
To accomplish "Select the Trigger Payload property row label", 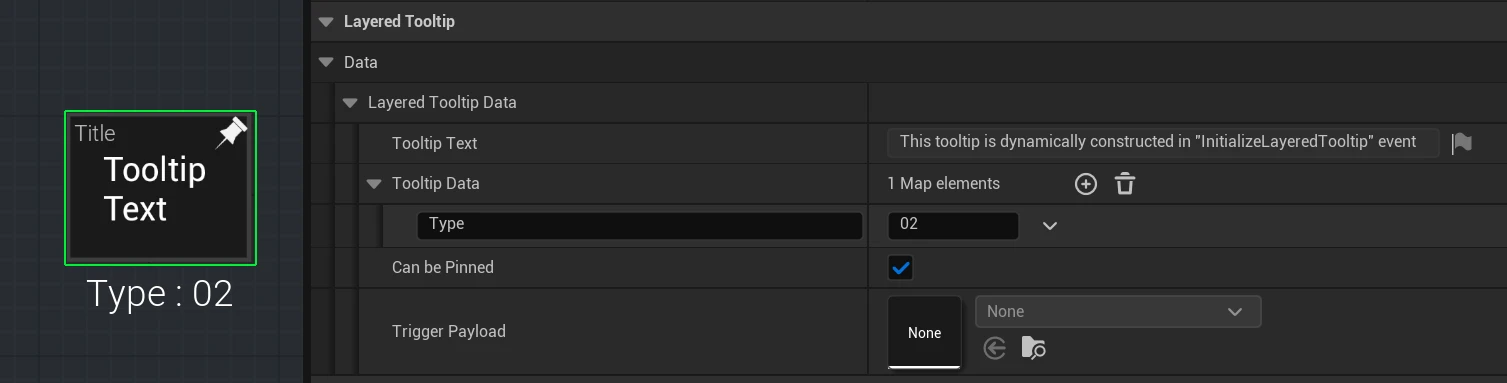I will click(449, 332).
